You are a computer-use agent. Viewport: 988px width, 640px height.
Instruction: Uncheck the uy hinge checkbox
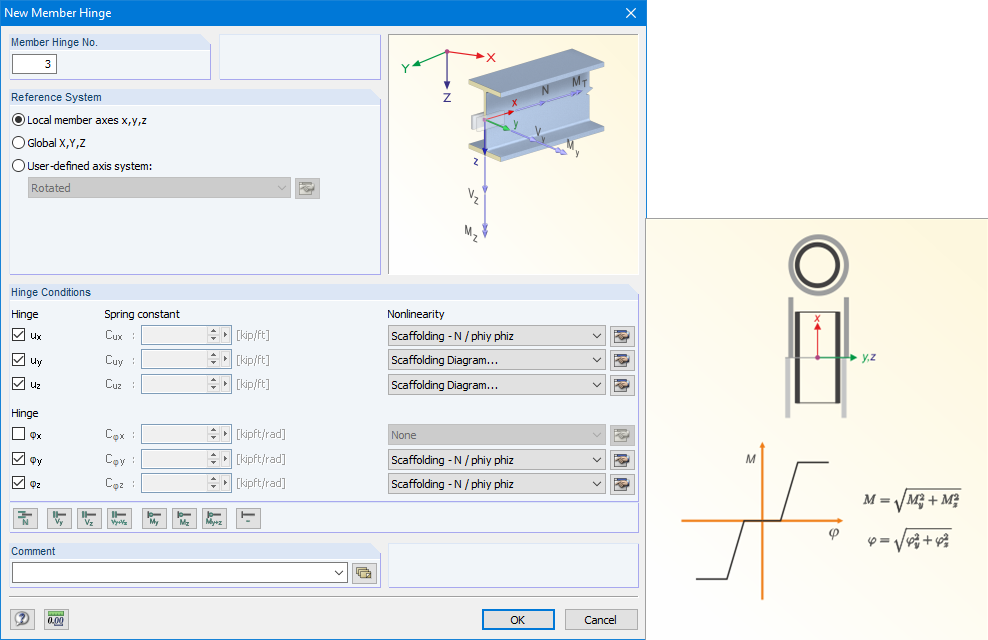point(17,359)
